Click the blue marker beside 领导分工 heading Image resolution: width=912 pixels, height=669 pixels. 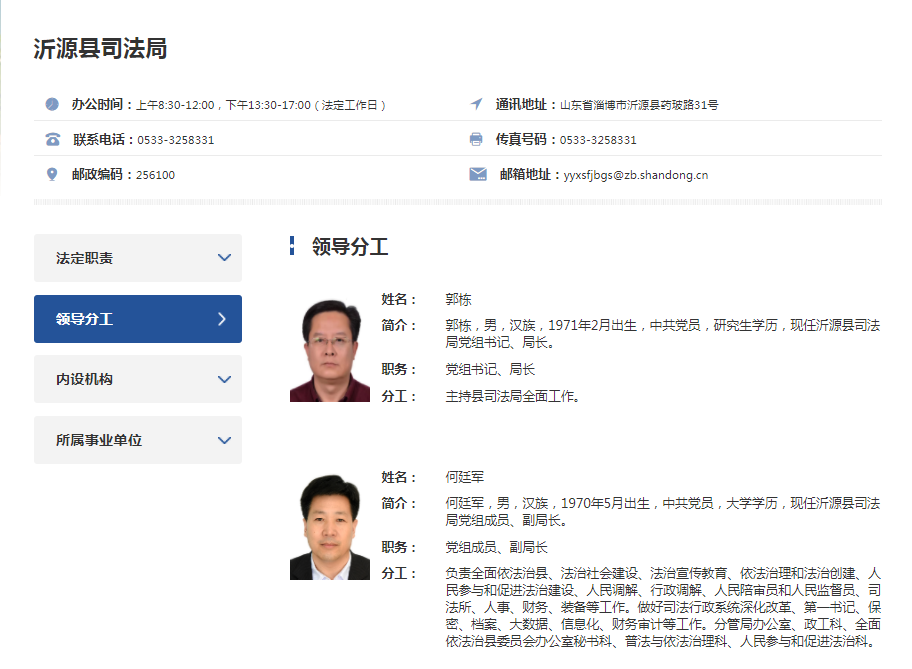[x=292, y=246]
